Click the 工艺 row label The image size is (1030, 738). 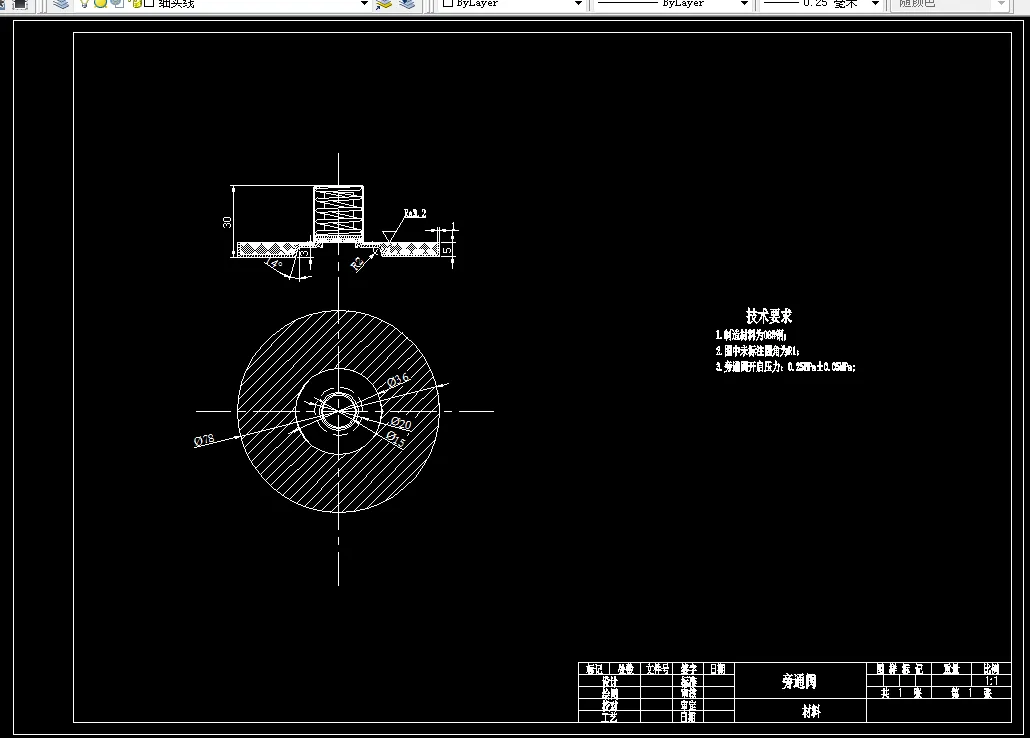[x=610, y=717]
